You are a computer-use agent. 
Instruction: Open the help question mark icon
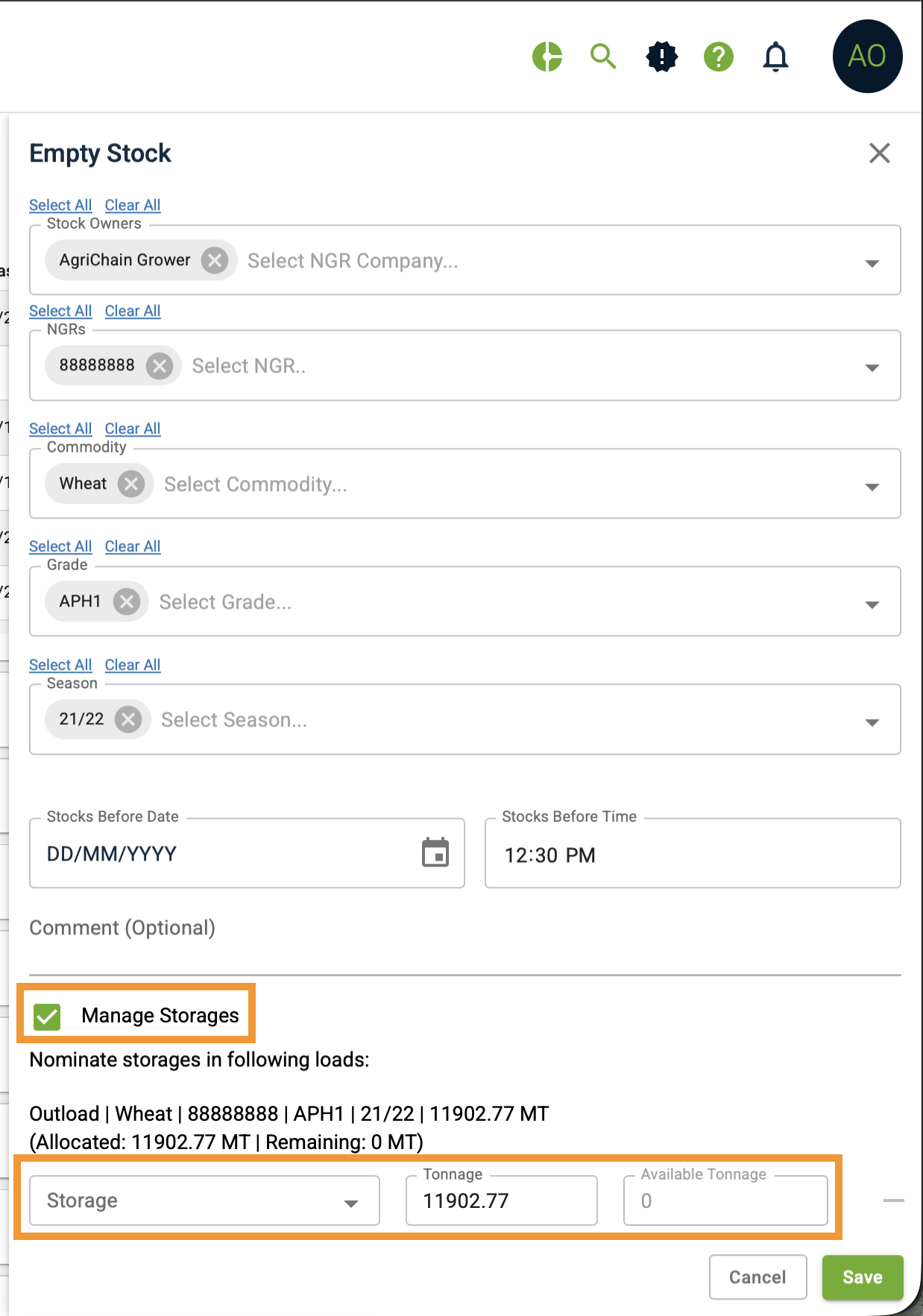pos(719,57)
